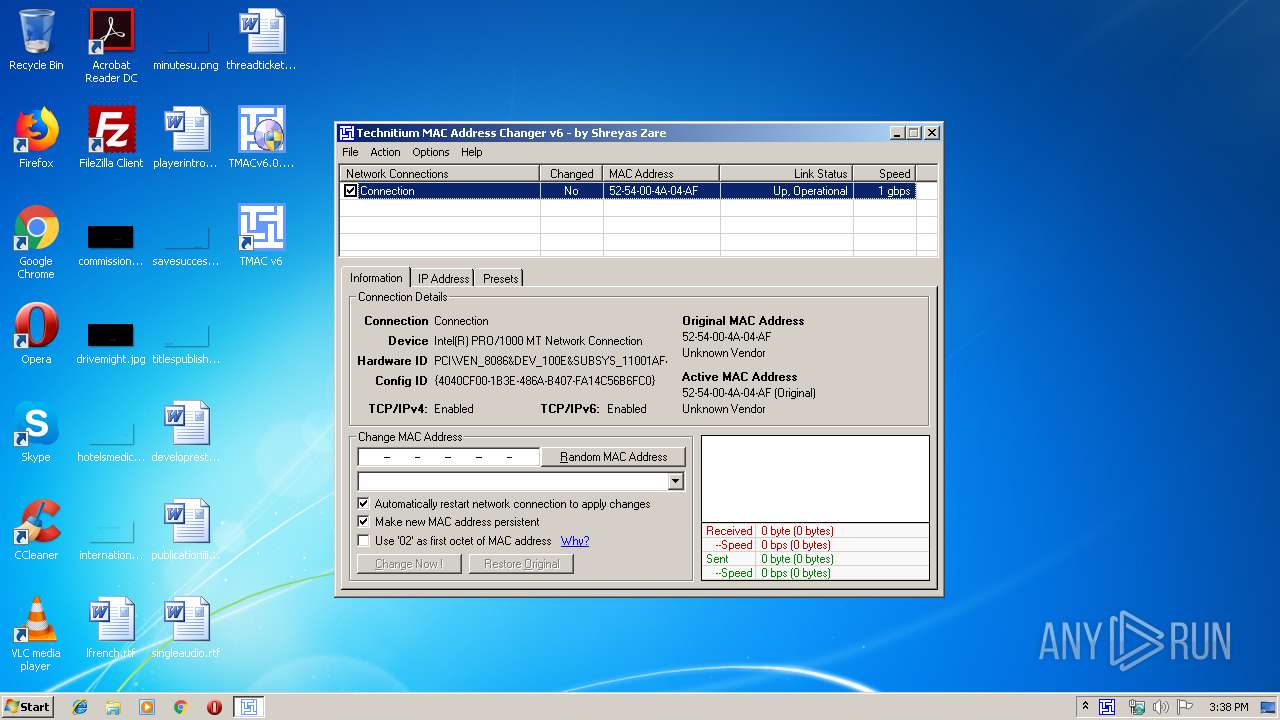Sort by MAC Address column header
Screen dimensions: 1280x720
coord(661,174)
